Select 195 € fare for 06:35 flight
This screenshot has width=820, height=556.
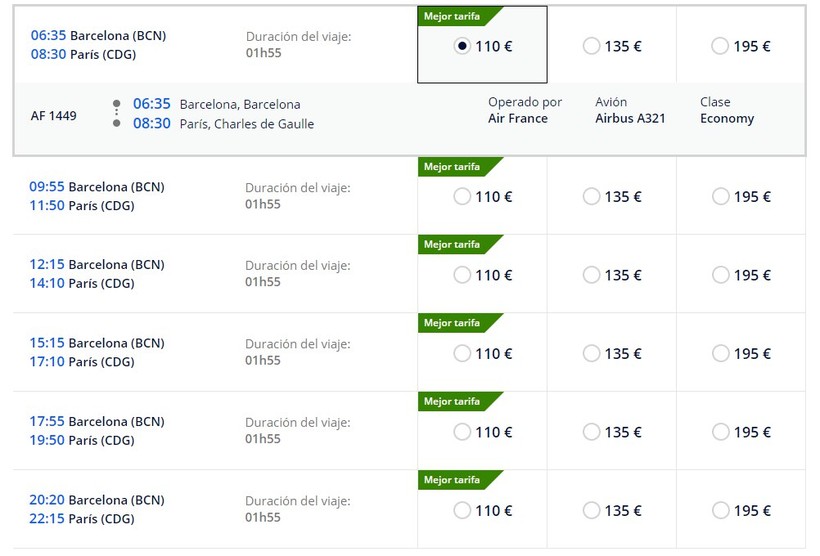720,46
